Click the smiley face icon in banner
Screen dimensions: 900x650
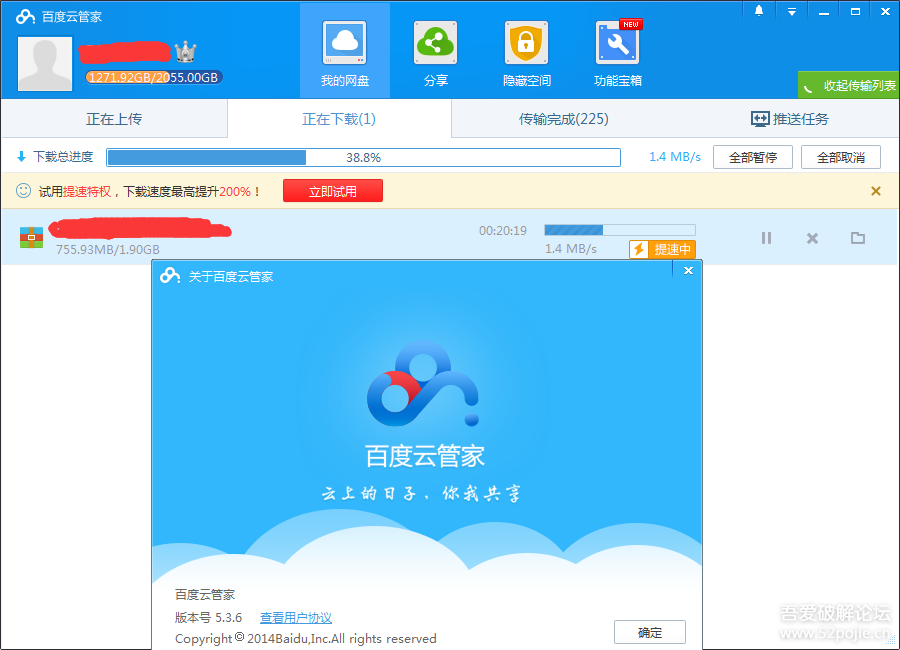tap(23, 191)
